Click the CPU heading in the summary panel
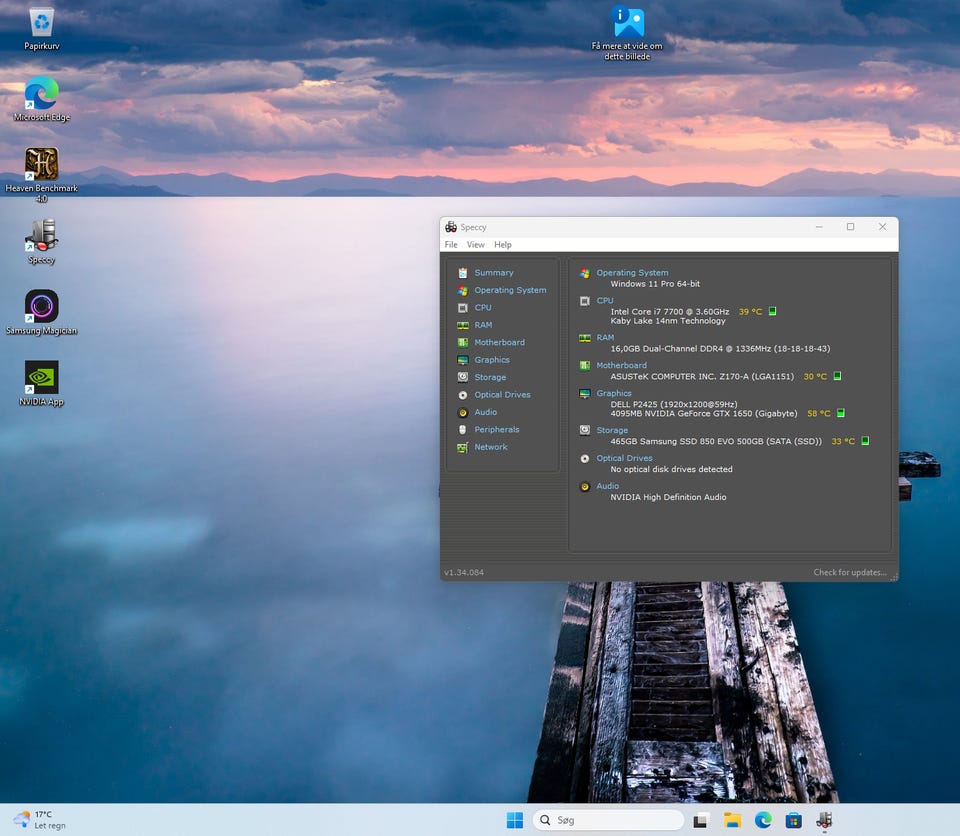Screen dimensions: 960x836 pyautogui.click(x=605, y=301)
